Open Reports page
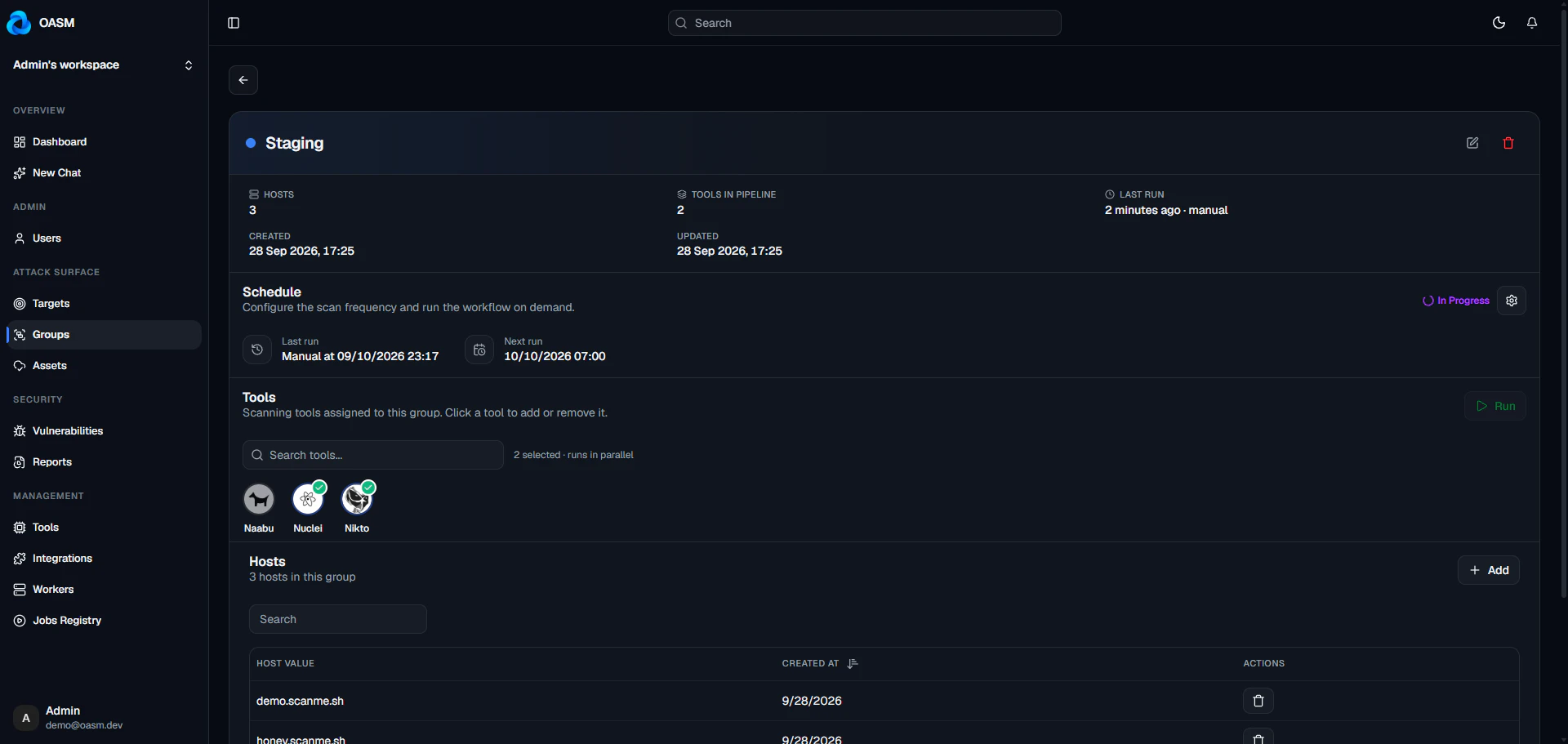The height and width of the screenshot is (744, 1568). (104, 462)
